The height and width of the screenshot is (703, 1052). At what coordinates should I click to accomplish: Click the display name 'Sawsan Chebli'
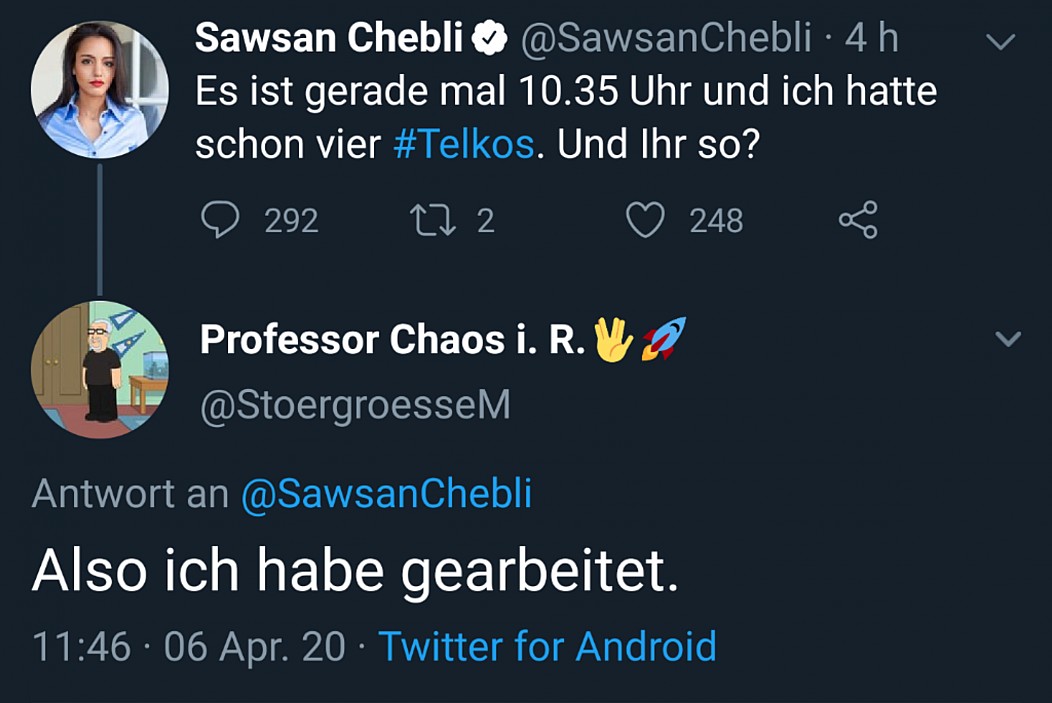click(x=328, y=39)
